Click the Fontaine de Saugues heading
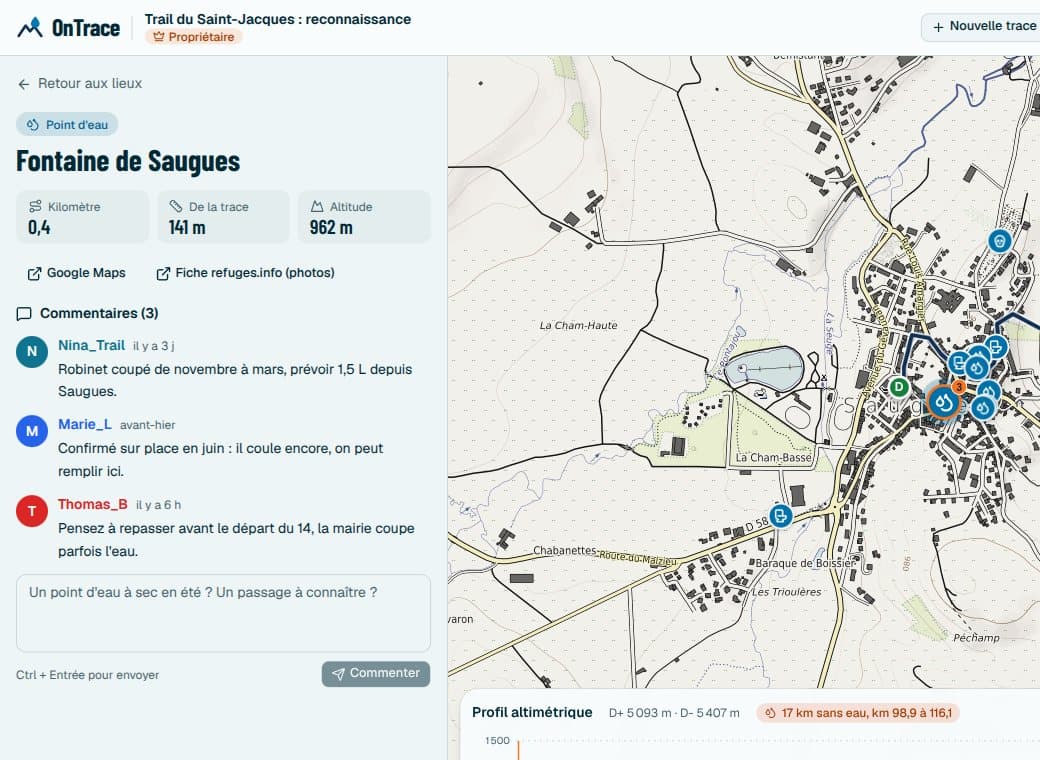1040x760 pixels. point(128,161)
